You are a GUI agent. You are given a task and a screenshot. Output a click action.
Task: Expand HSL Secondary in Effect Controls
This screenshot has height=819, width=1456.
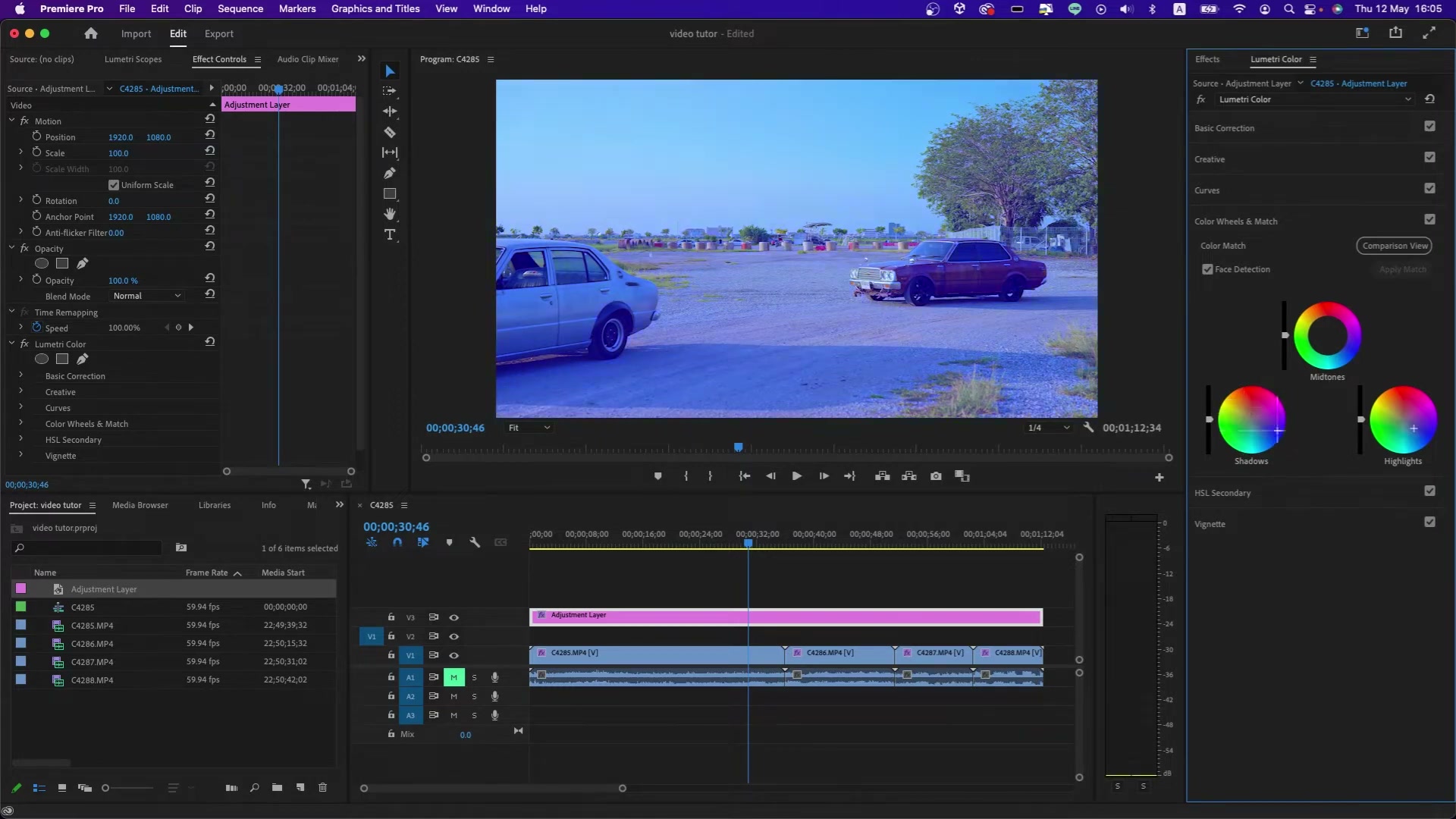tap(20, 439)
